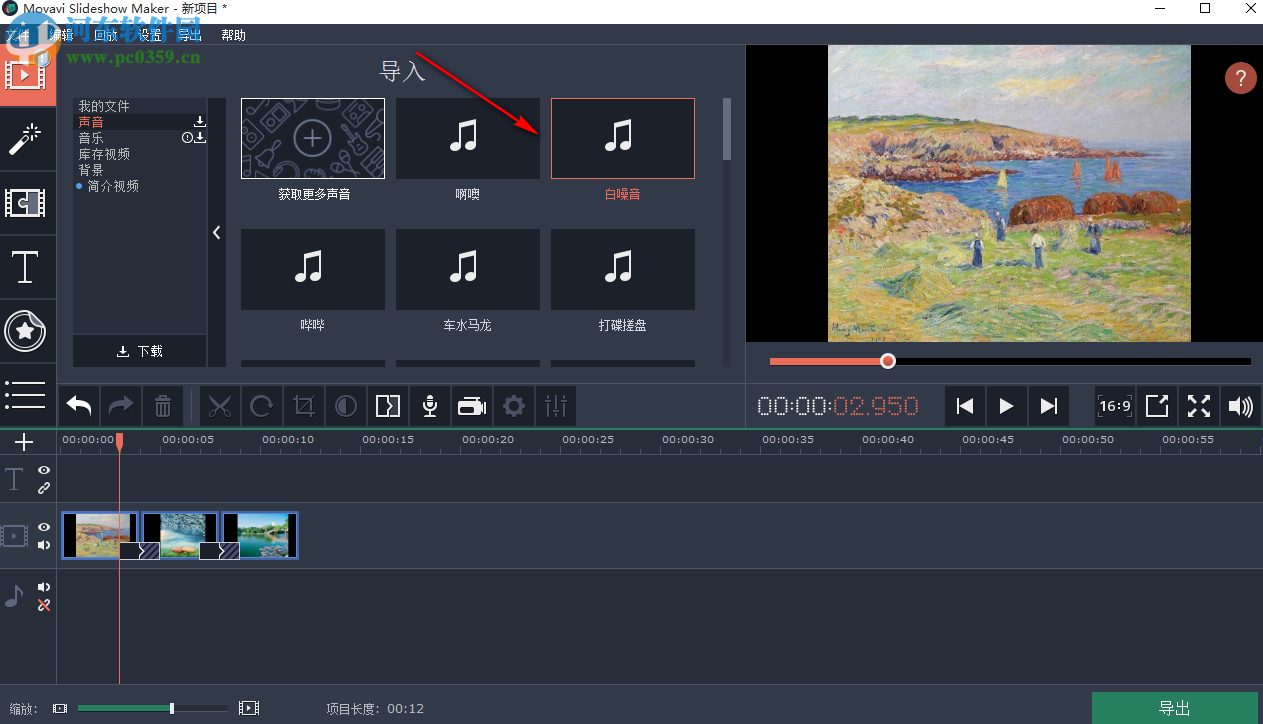Click the microphone voice recording icon
The width and height of the screenshot is (1263, 724).
[x=429, y=406]
